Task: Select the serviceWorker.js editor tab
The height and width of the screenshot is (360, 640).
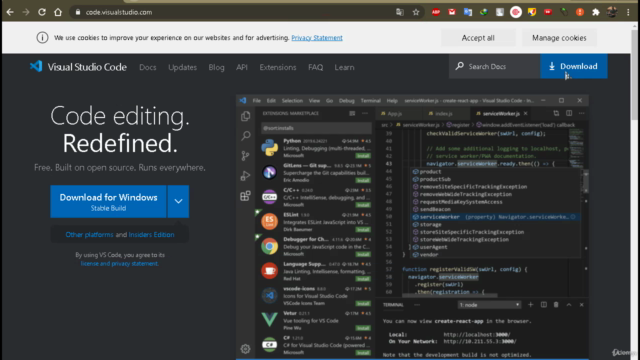Action: 502,113
